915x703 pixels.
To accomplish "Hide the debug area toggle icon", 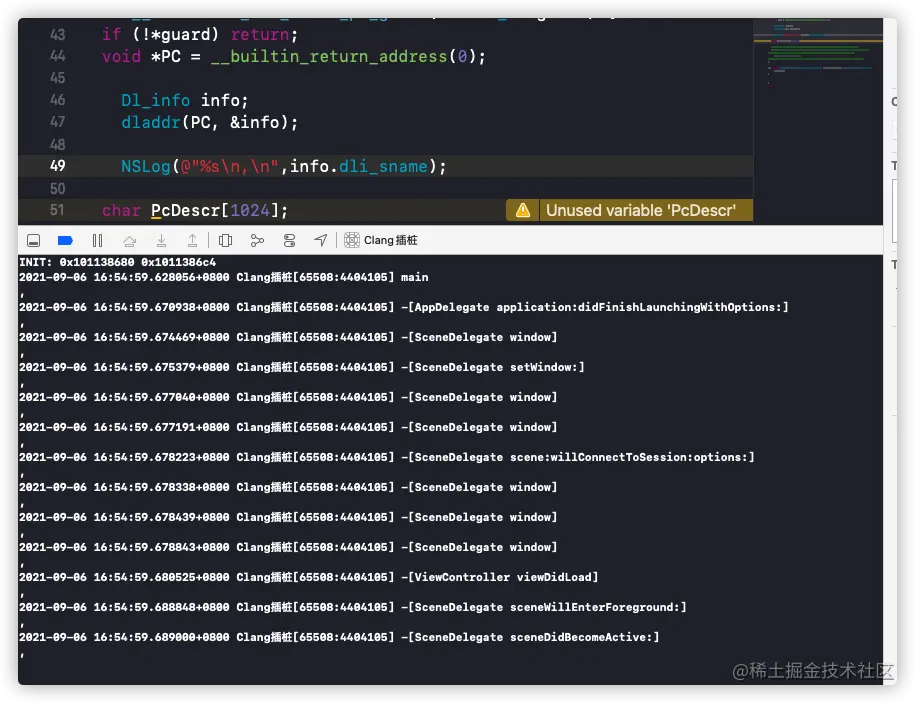I will tap(34, 240).
